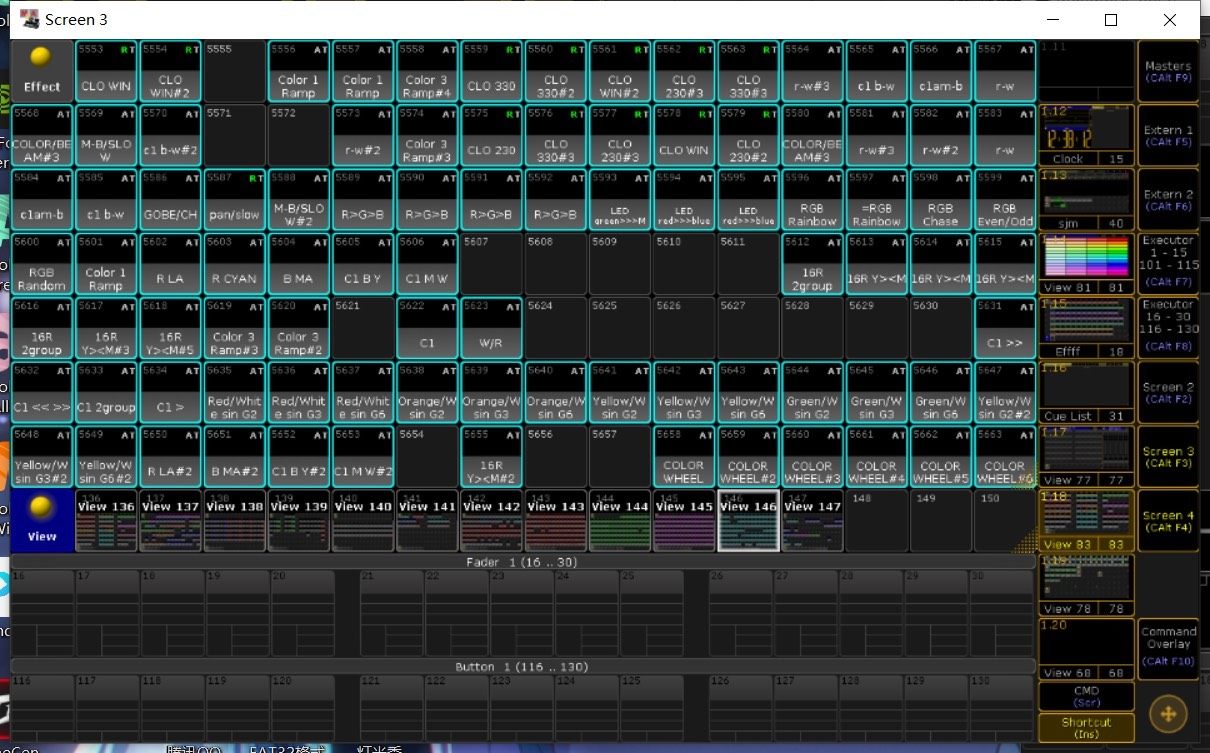Screen dimensions: 1210x753
Task: Open the View 136 pool item
Action: click(x=107, y=521)
